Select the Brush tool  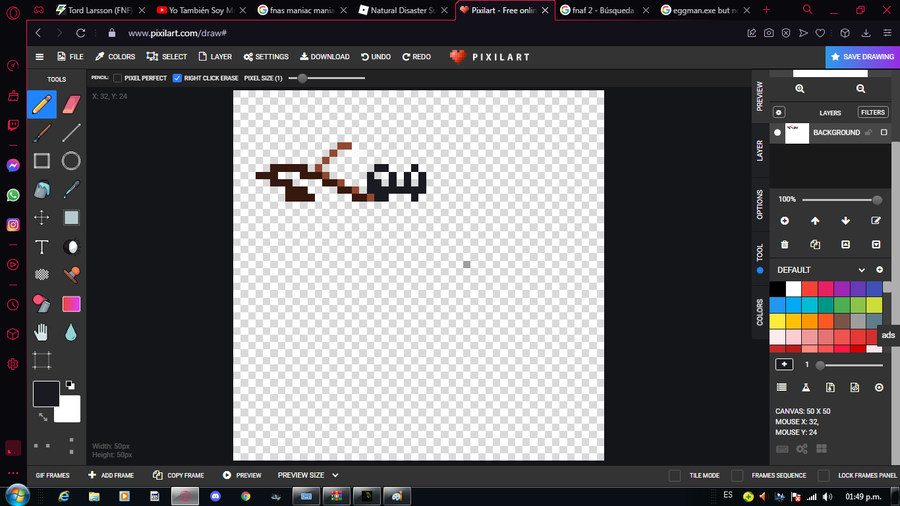coord(42,133)
